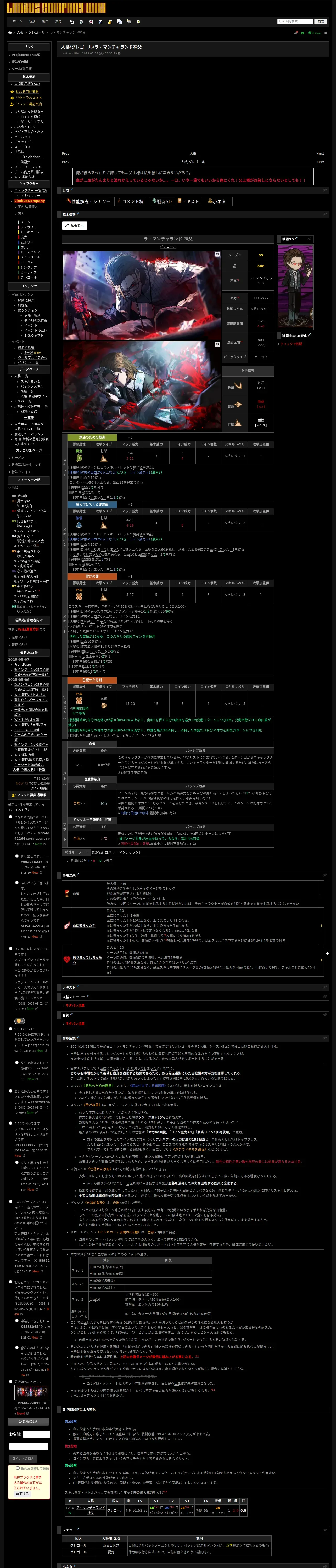Click the pencil edit icon beside 性能解説 heading
336x1568 pixels.
[78, 1038]
